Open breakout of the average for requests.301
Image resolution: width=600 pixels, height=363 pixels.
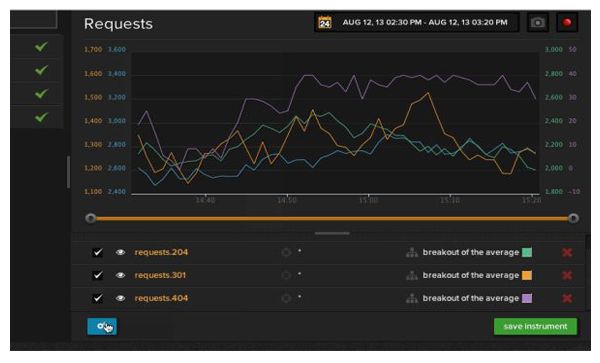click(471, 275)
